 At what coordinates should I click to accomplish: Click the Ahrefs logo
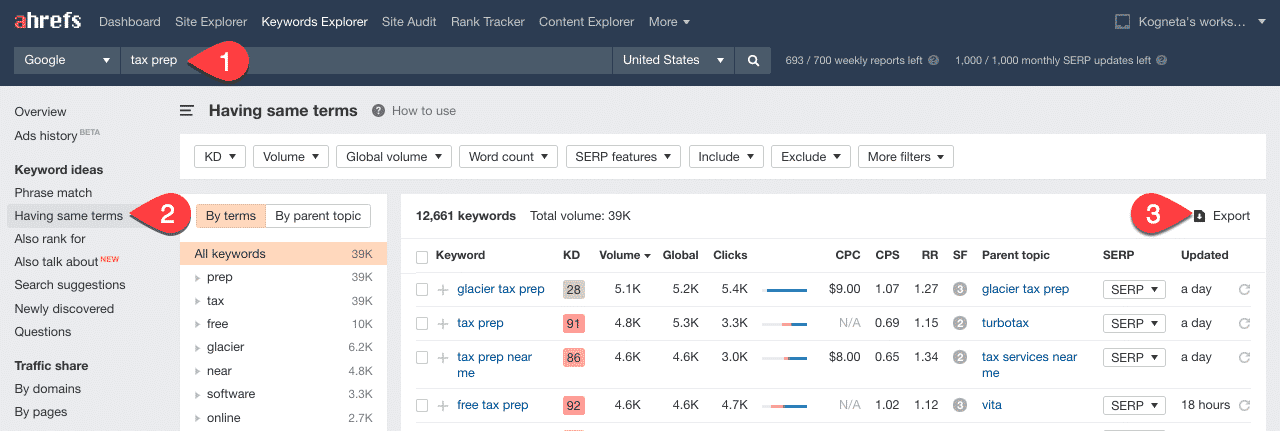coord(47,21)
